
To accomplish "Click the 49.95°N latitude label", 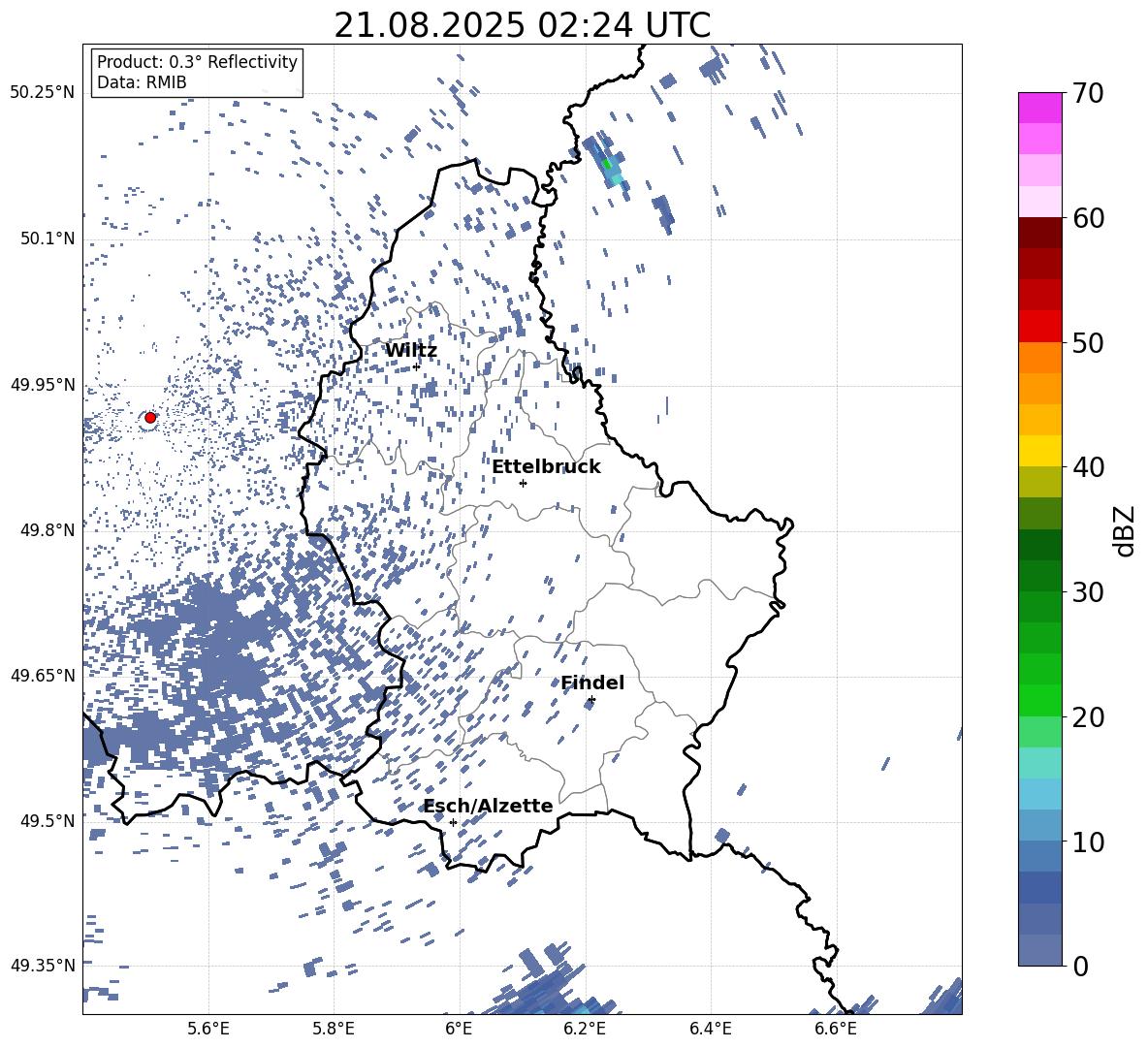I will tap(43, 385).
